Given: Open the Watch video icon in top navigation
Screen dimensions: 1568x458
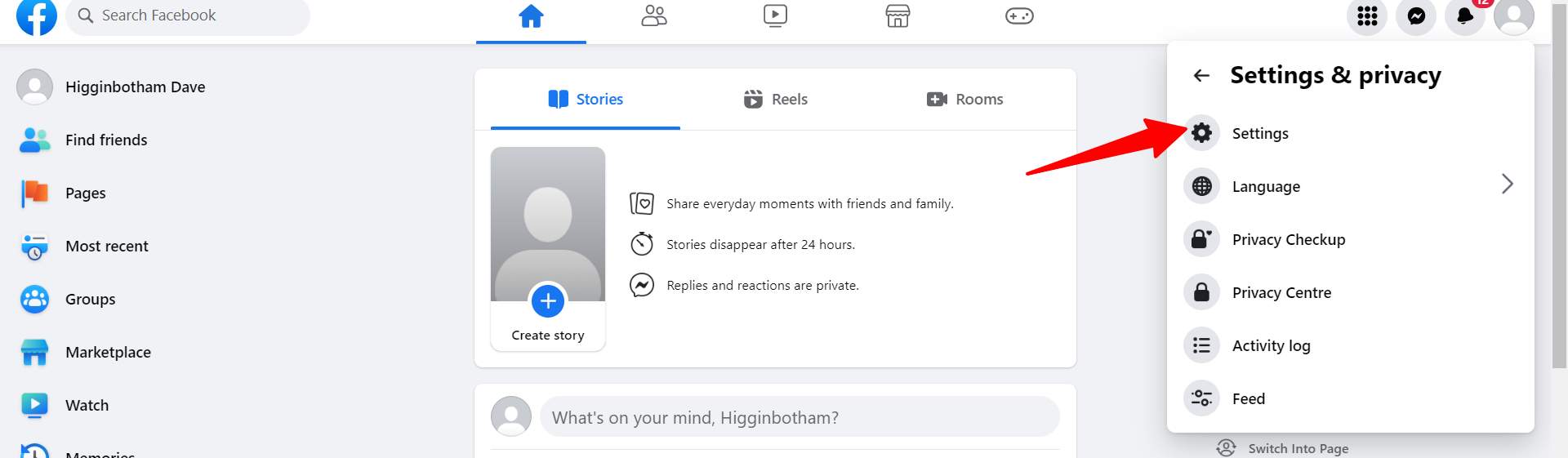Looking at the screenshot, I should click(775, 16).
